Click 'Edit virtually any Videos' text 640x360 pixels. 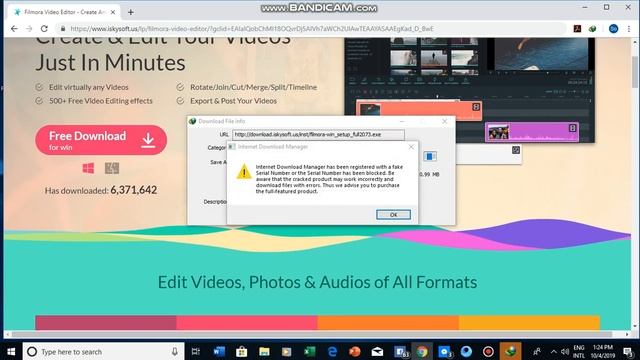(x=89, y=87)
